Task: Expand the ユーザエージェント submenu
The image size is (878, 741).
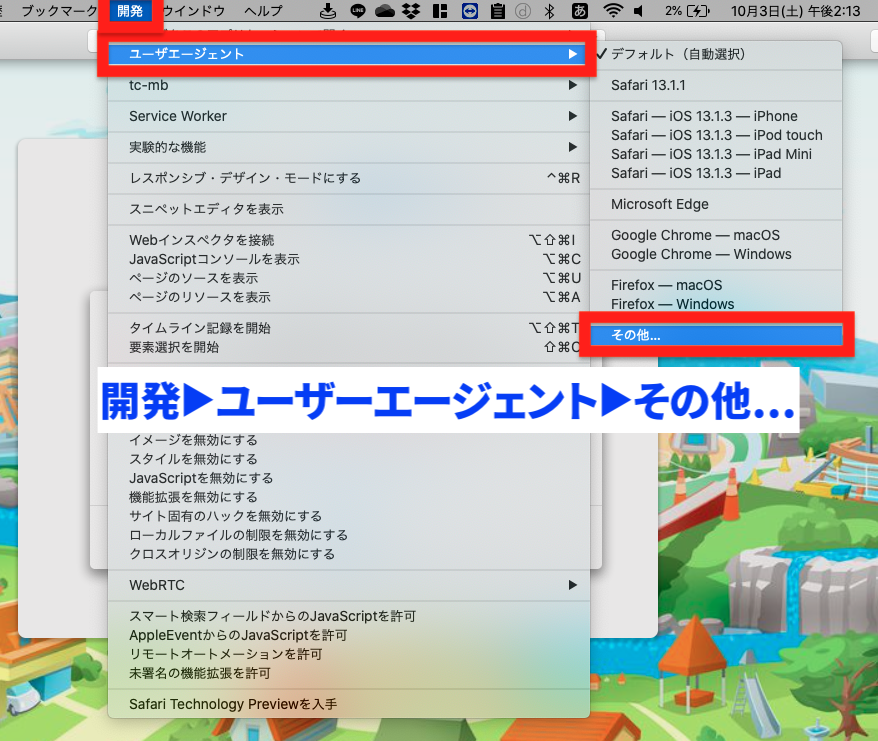Action: click(x=348, y=54)
